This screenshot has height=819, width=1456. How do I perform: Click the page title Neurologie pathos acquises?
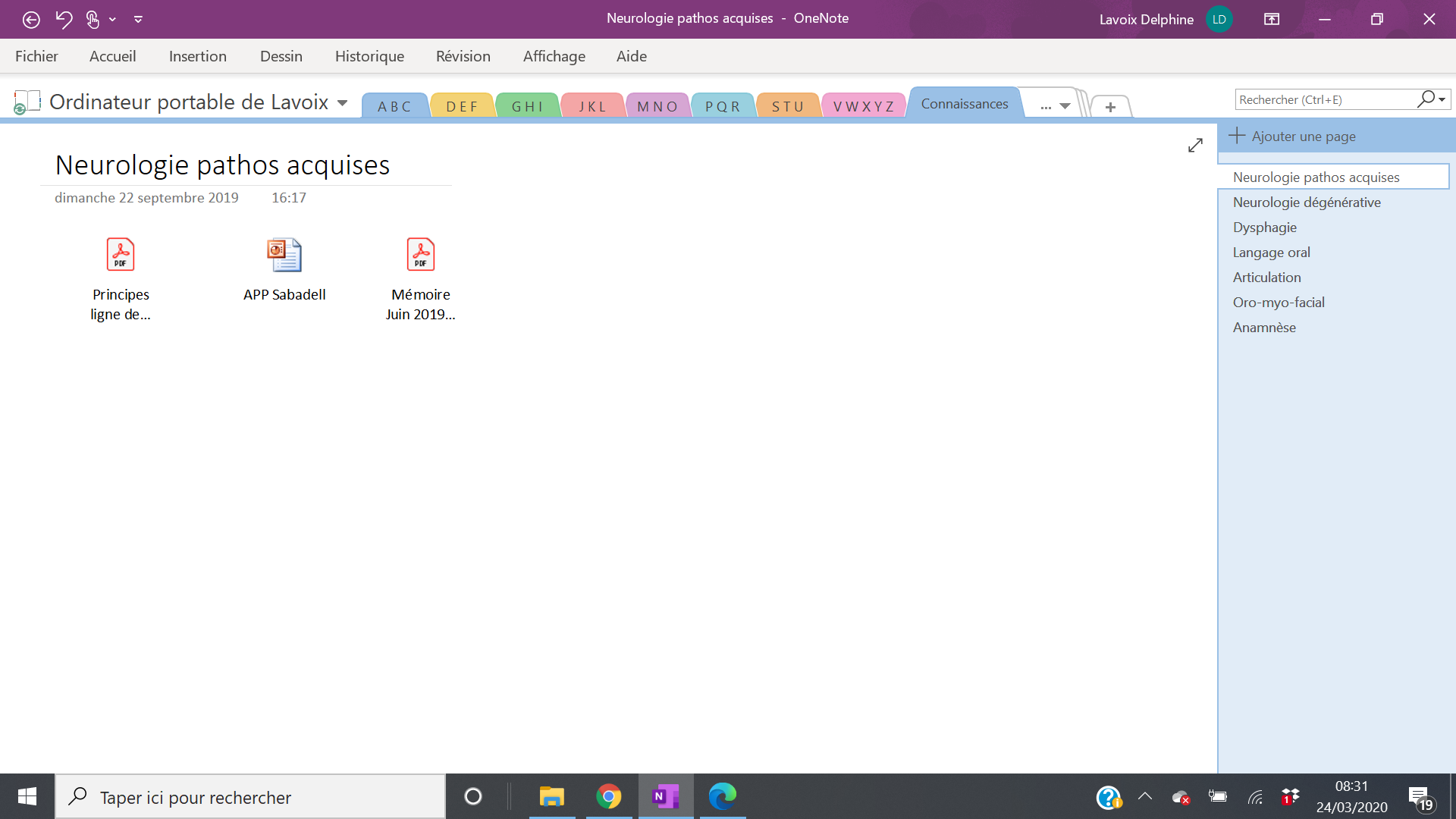point(222,165)
